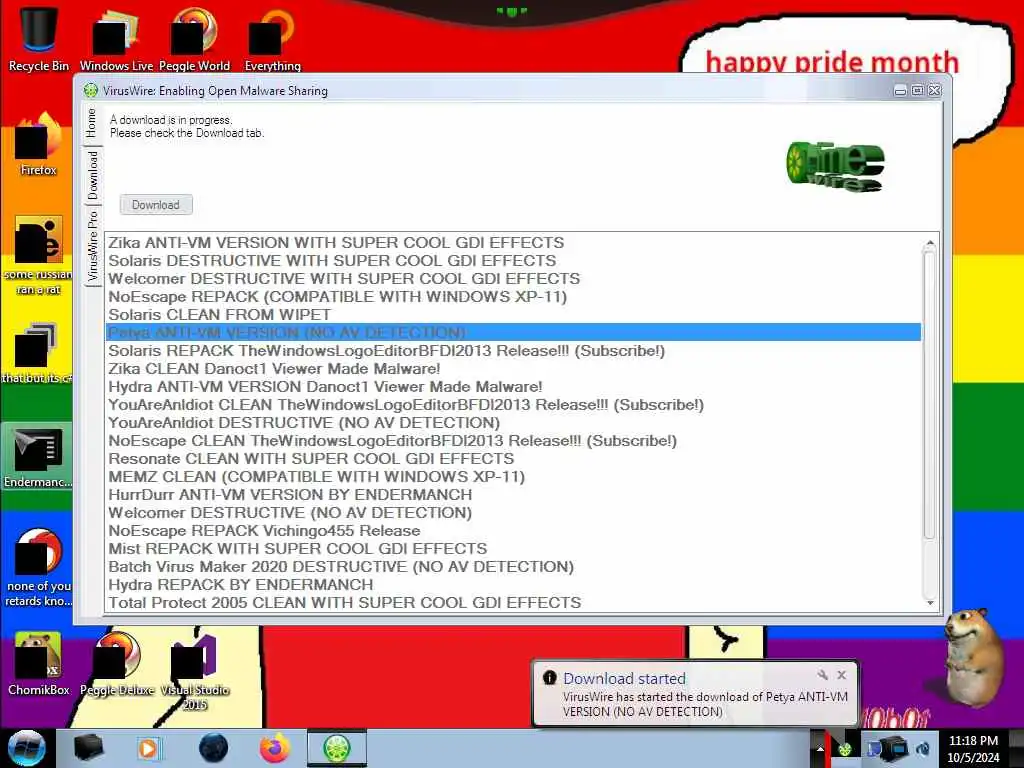The image size is (1024, 768).
Task: Select 'Total Protect 2005 CLEAN' row
Action: [x=513, y=602]
